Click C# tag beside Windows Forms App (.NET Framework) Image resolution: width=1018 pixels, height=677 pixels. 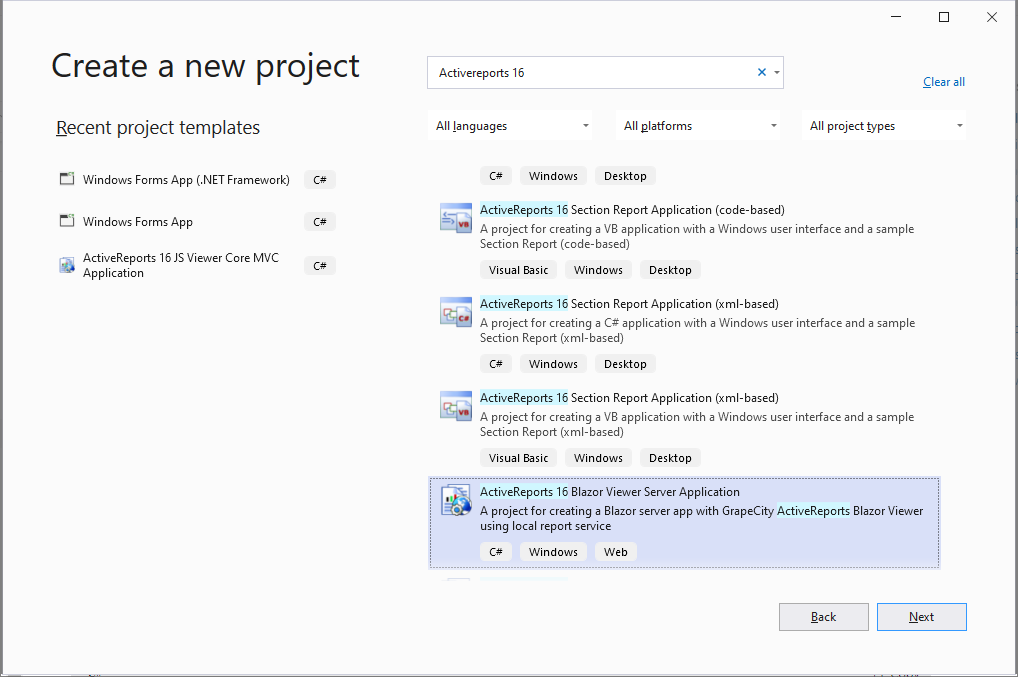pyautogui.click(x=319, y=180)
